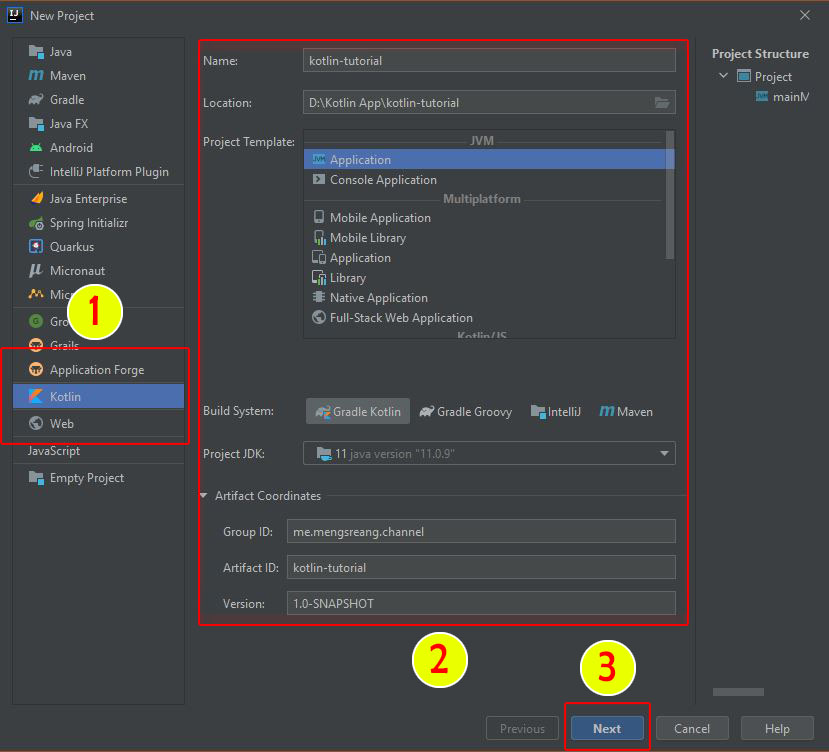Click the Artifact ID field

pos(481,567)
